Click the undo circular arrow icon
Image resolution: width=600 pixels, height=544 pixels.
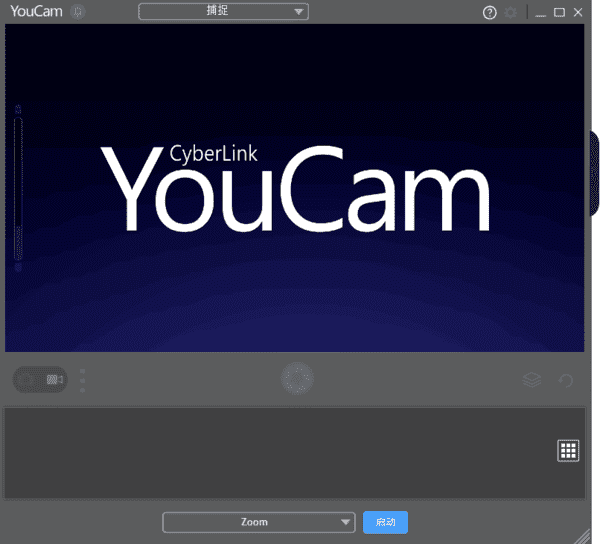click(x=566, y=380)
